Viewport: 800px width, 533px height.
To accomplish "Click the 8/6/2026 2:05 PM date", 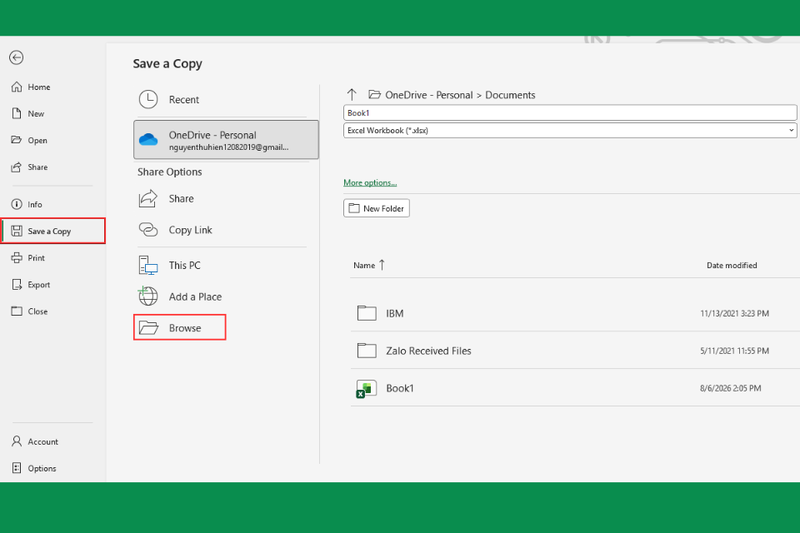I will [x=731, y=388].
